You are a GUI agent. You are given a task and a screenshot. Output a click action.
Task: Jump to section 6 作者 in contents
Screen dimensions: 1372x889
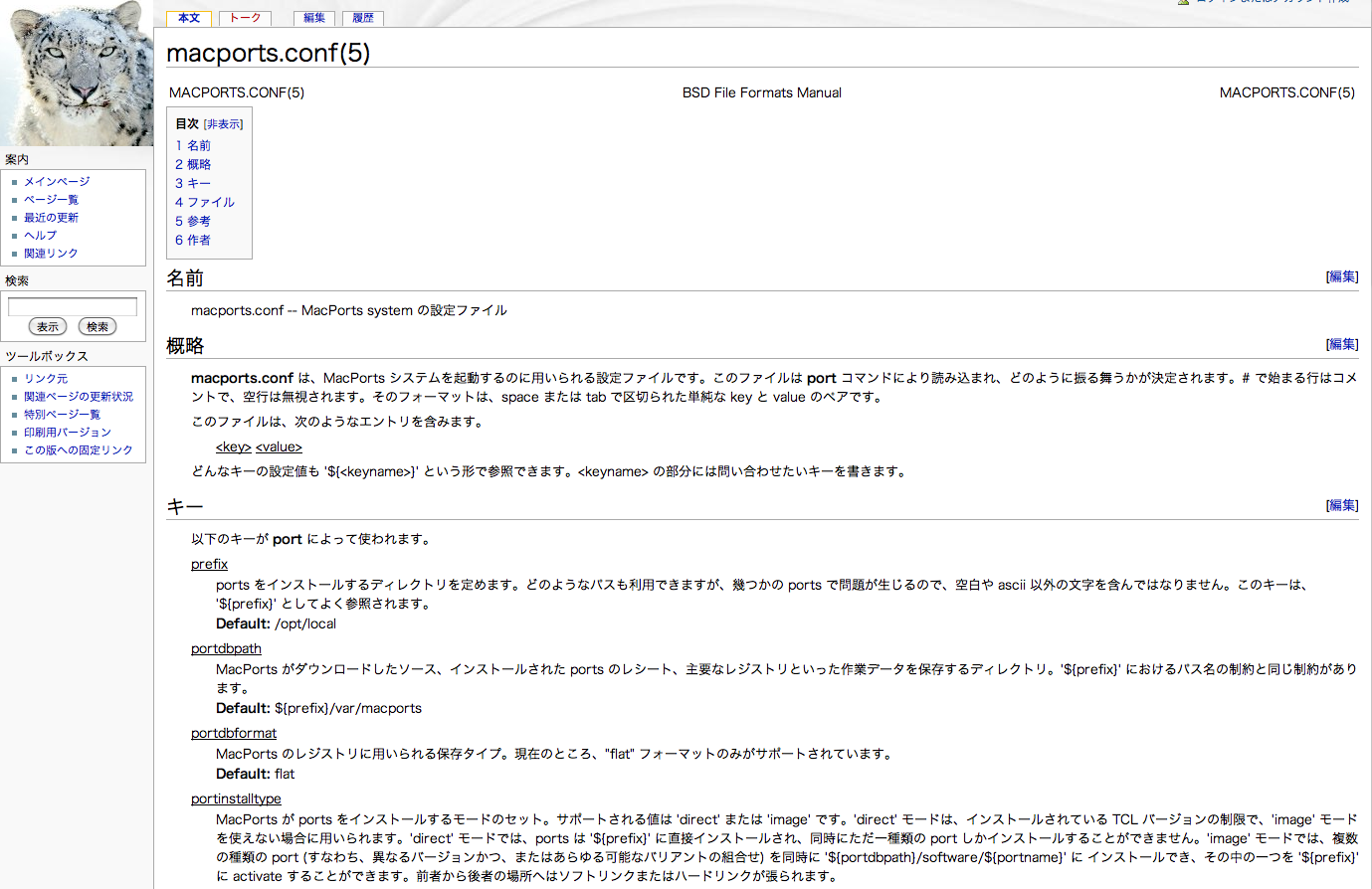point(193,240)
